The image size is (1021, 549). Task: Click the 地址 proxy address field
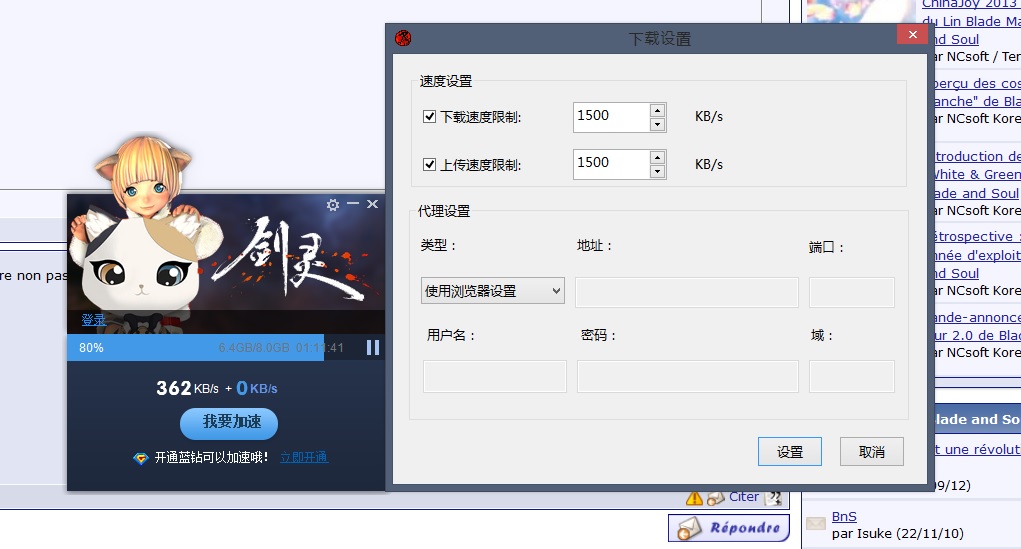(687, 292)
